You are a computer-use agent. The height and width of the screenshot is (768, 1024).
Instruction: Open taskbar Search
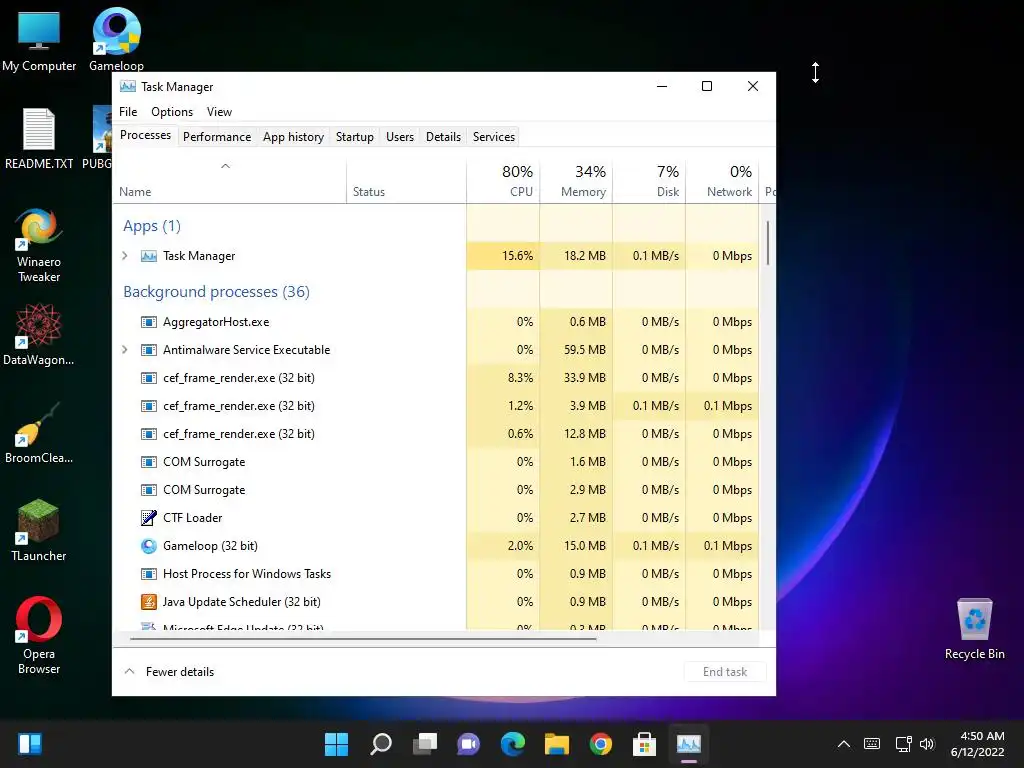[x=381, y=744]
